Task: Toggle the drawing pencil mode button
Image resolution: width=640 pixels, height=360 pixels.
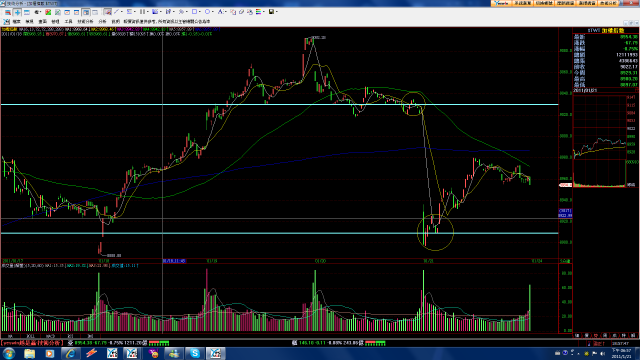Action: pyautogui.click(x=107, y=12)
